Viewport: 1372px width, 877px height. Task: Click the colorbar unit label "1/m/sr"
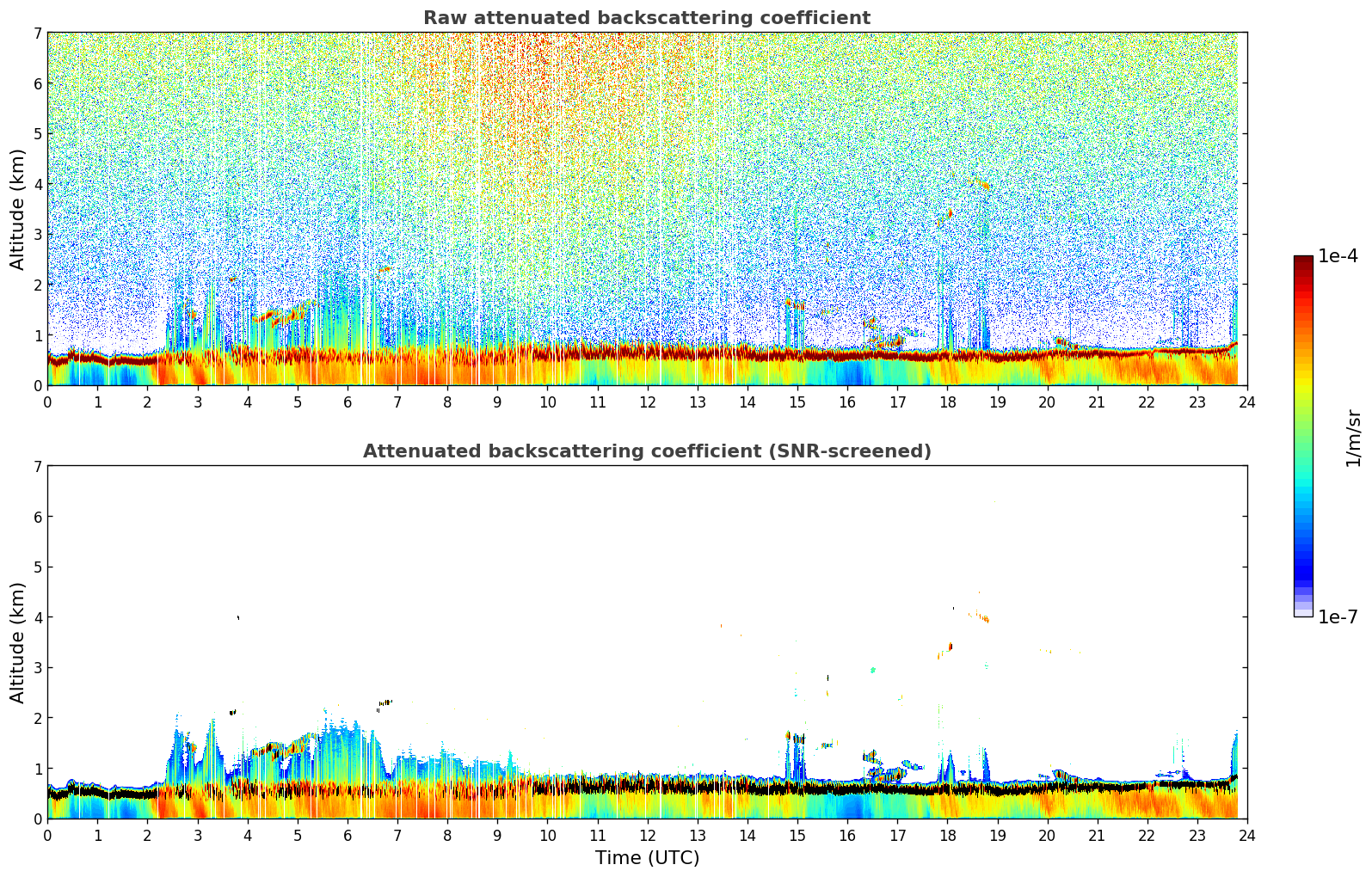click(x=1353, y=438)
